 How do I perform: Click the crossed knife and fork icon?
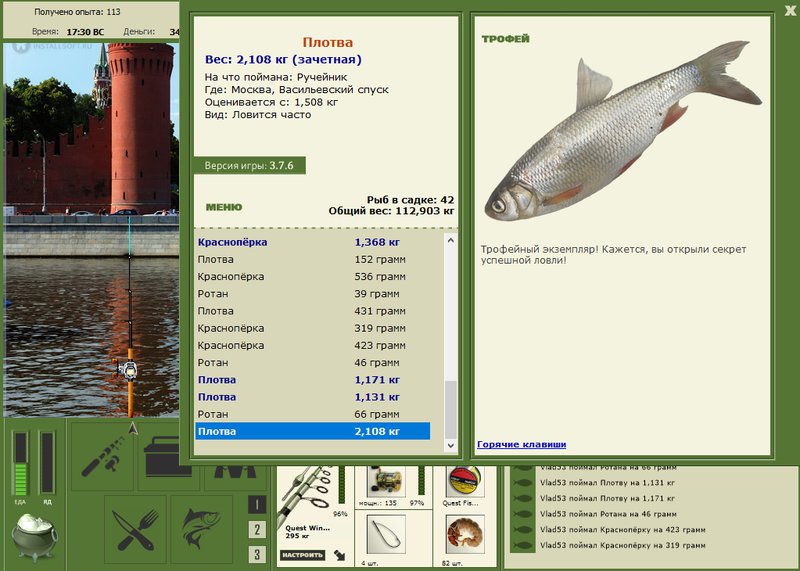(x=135, y=529)
